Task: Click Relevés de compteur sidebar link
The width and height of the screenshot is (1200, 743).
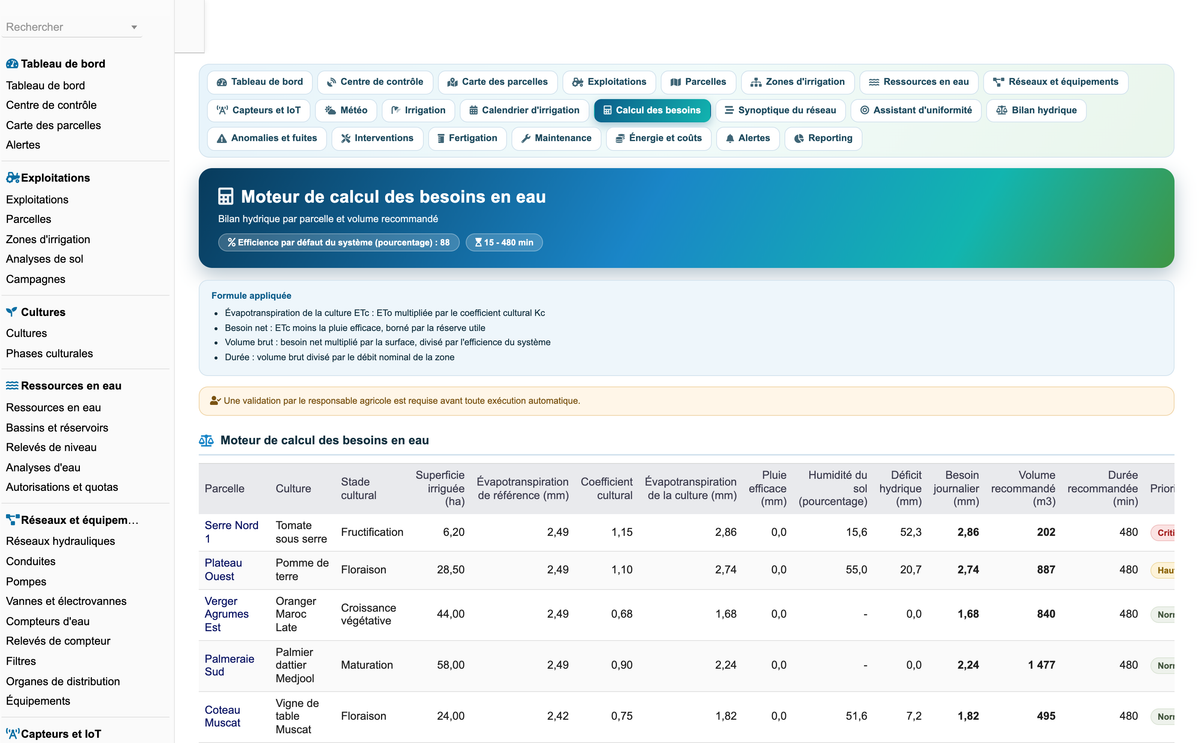Action: pyautogui.click(x=58, y=642)
